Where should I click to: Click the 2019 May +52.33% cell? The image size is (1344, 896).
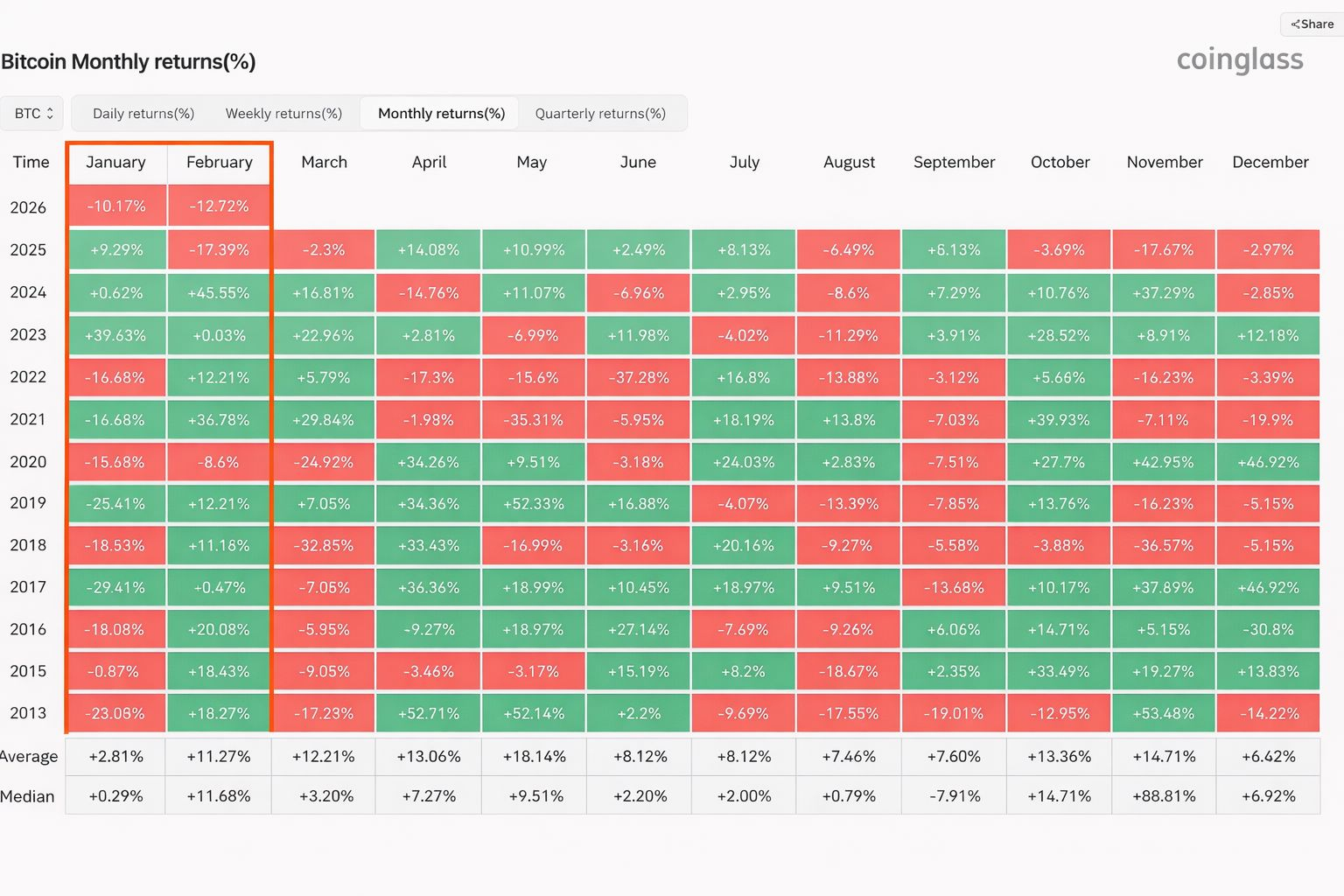(534, 504)
